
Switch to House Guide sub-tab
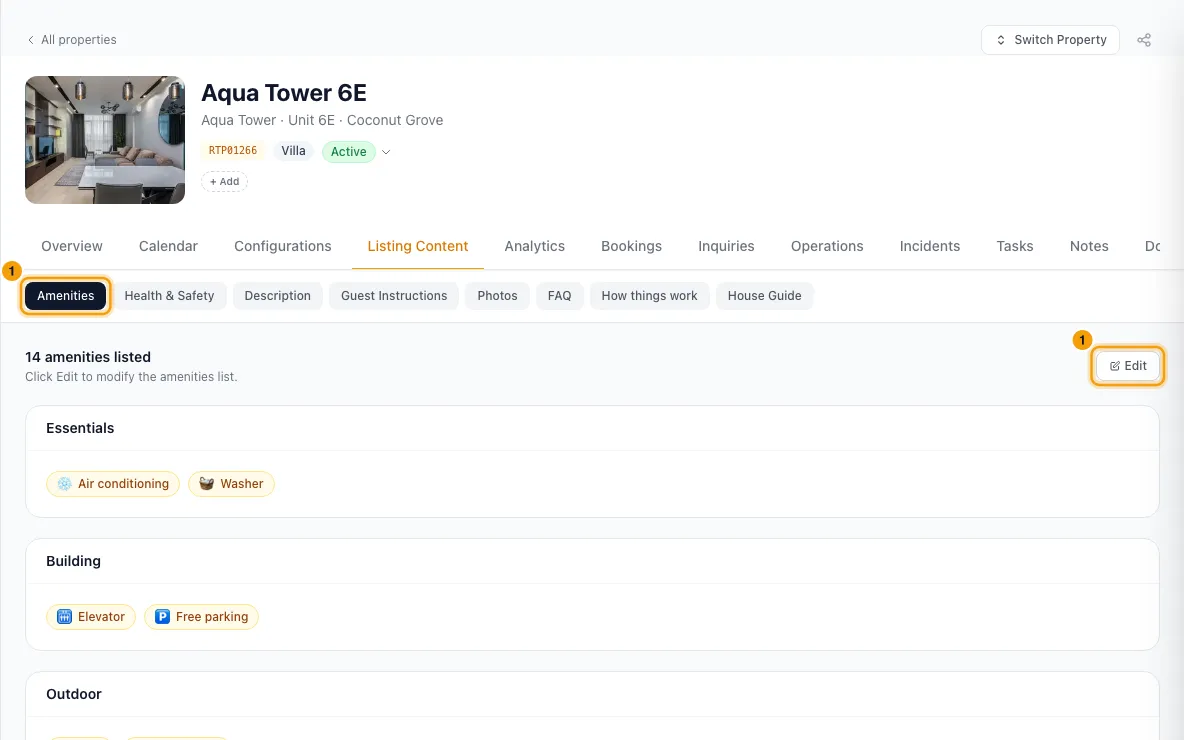click(764, 296)
